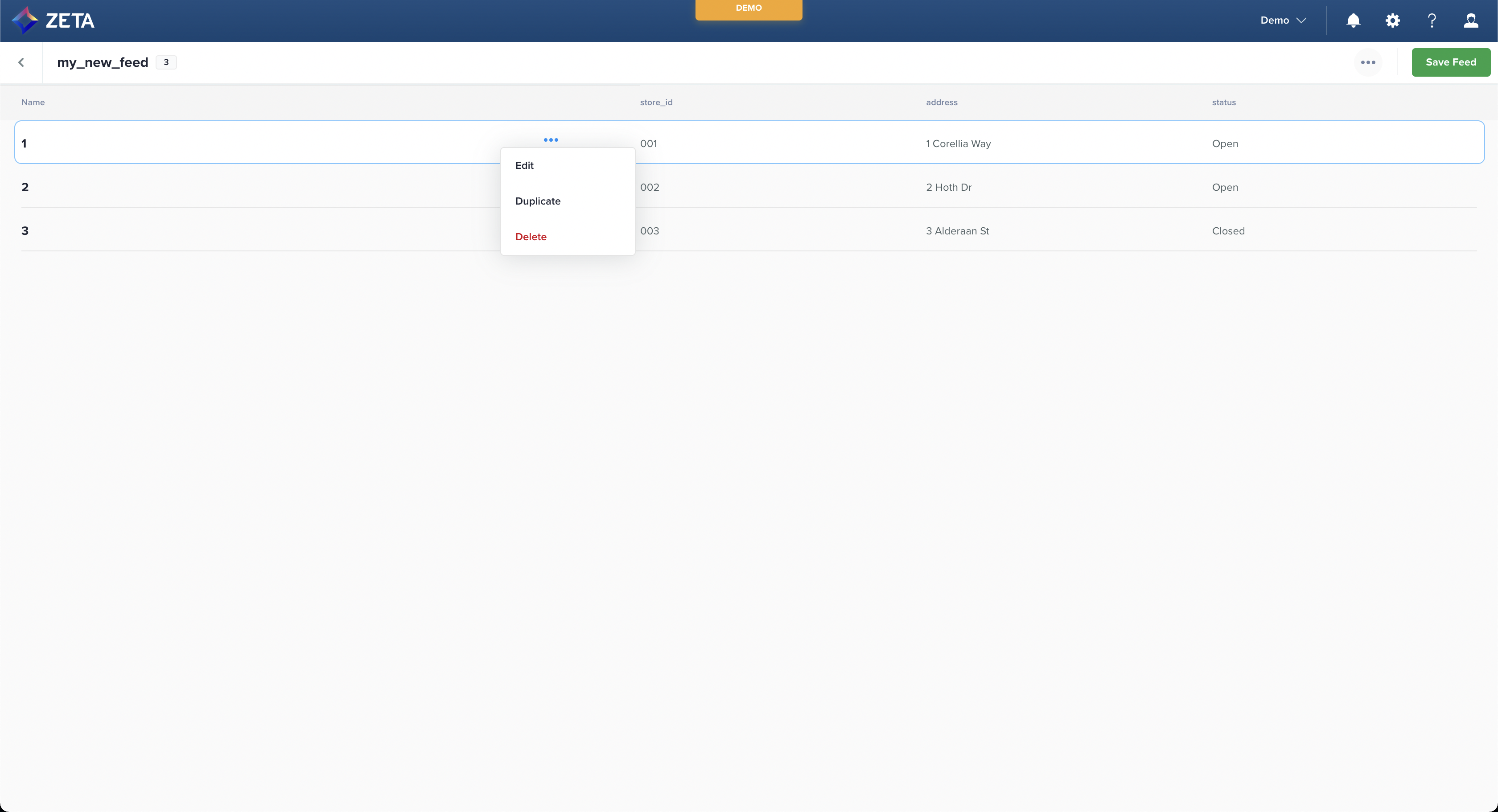Open the notifications bell
Screen dimensions: 1498x812
[x=1353, y=21]
